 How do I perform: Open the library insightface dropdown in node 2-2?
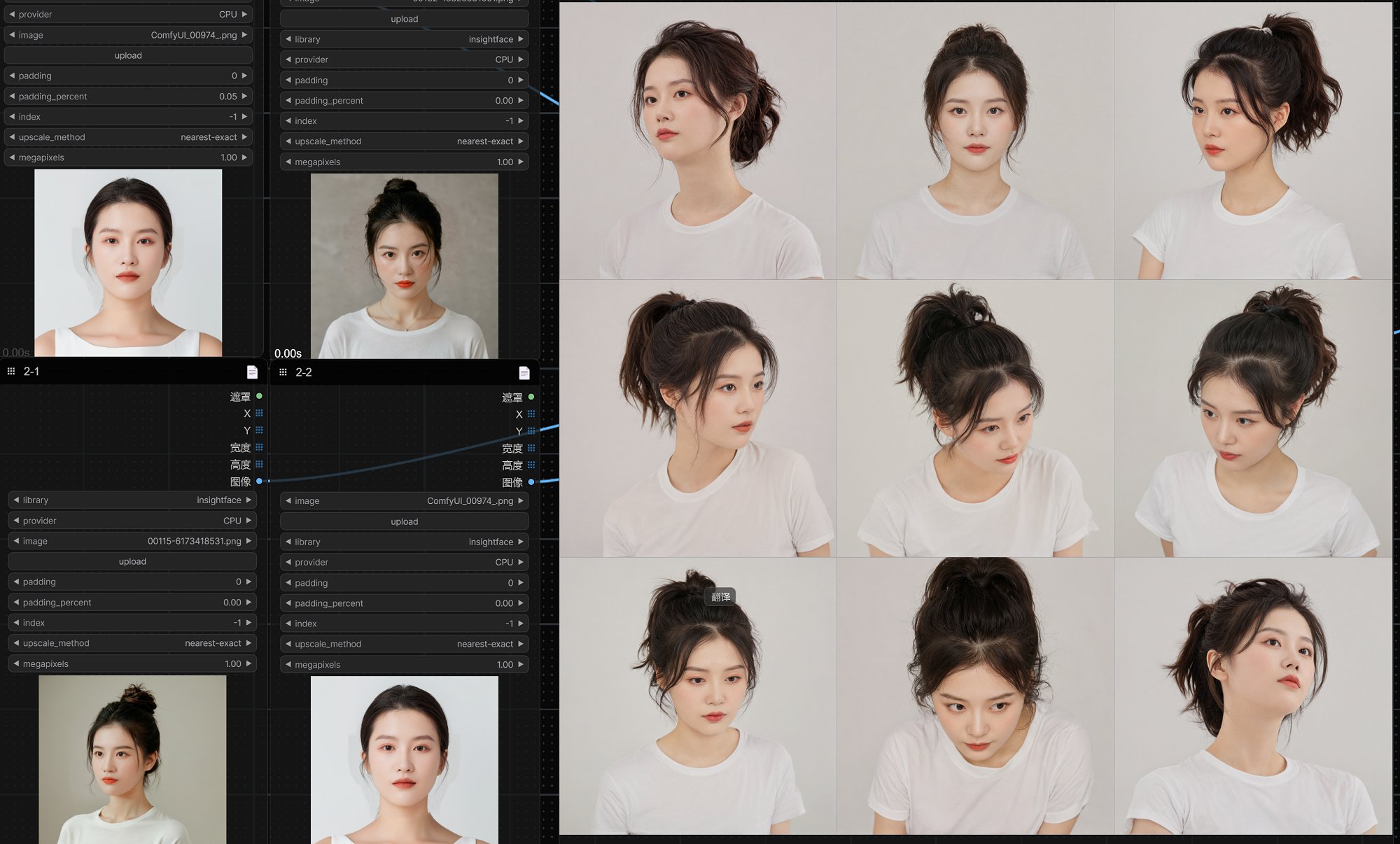[405, 542]
